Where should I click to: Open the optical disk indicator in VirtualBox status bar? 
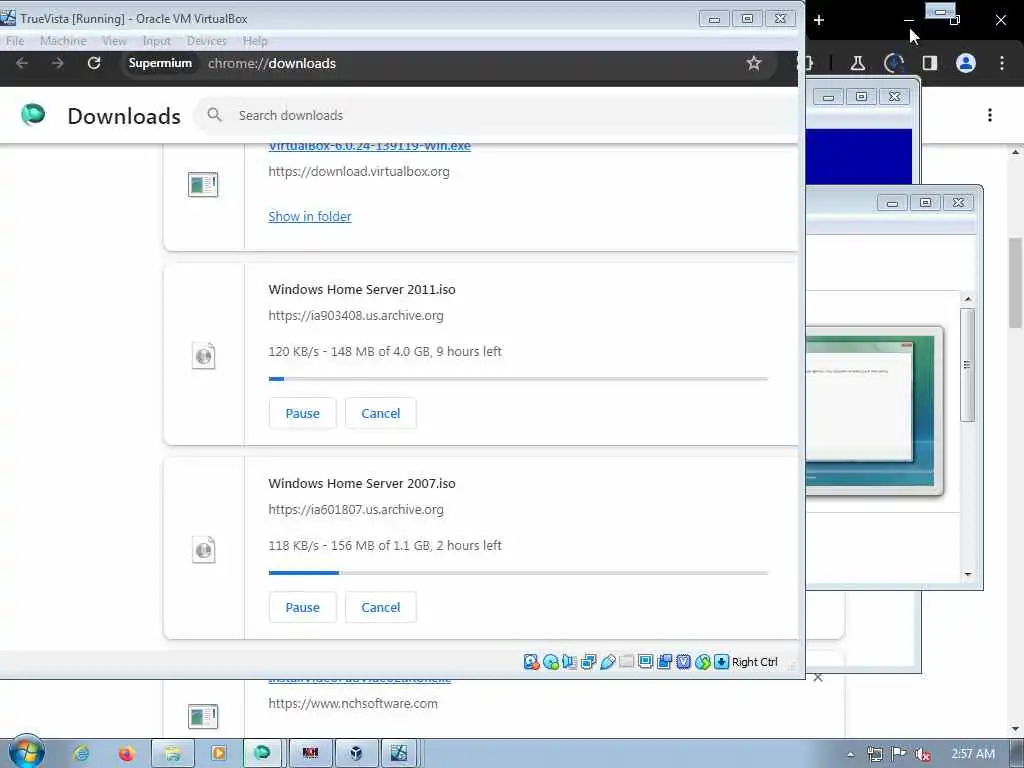(551, 662)
